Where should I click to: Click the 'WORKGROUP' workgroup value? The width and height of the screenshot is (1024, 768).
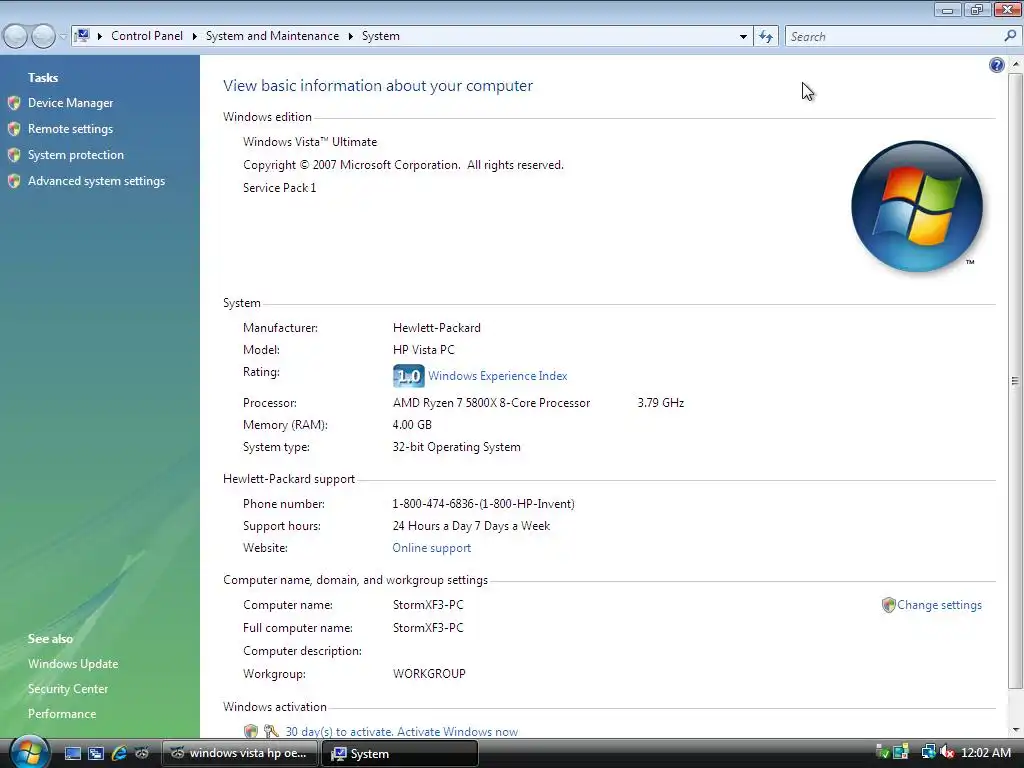tap(429, 674)
